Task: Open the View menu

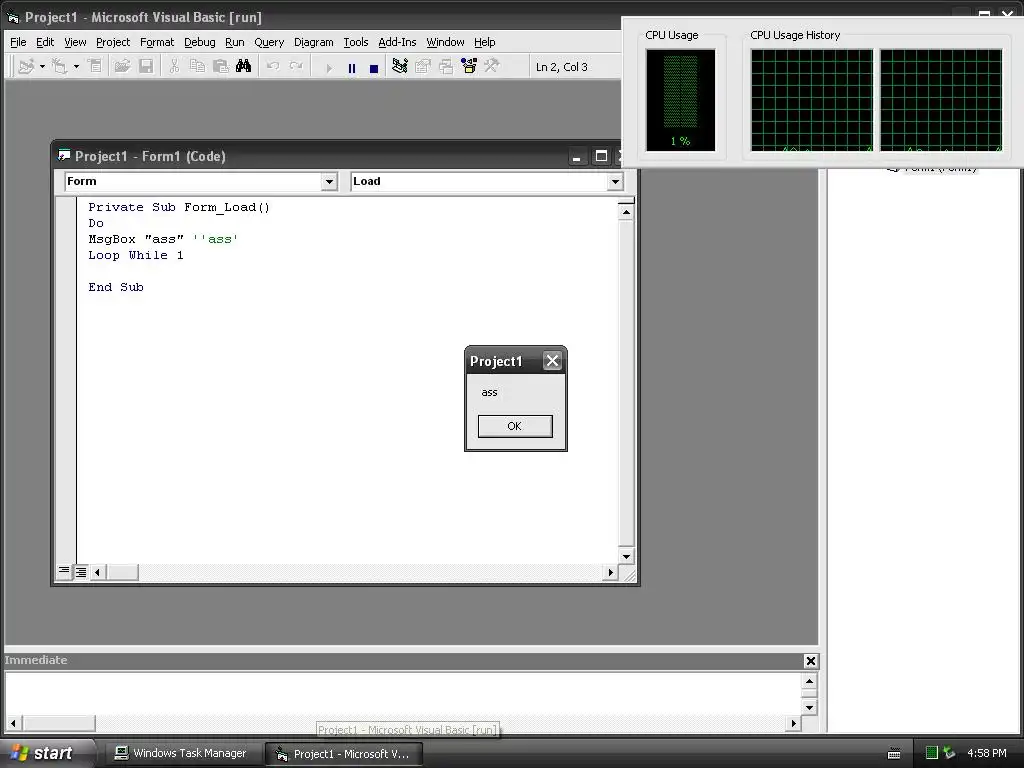Action: pos(75,42)
